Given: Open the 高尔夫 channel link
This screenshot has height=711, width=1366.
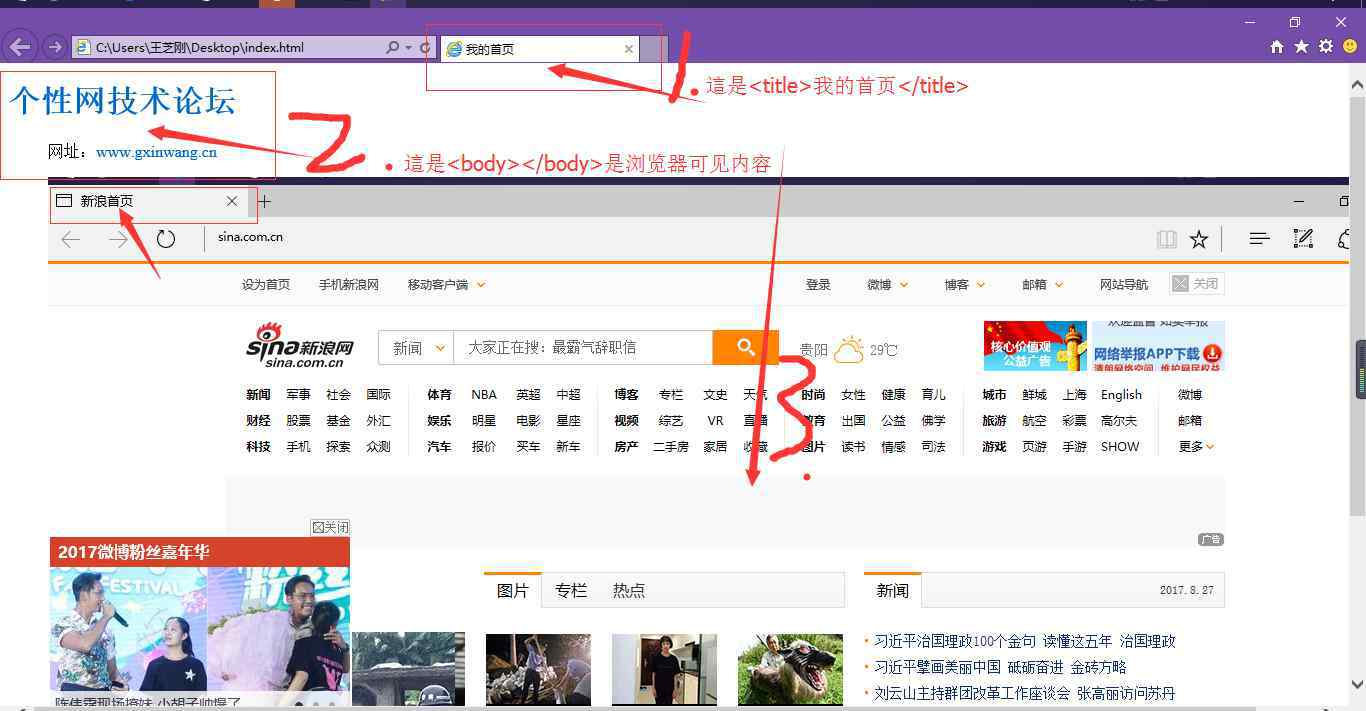Looking at the screenshot, I should click(x=1119, y=420).
